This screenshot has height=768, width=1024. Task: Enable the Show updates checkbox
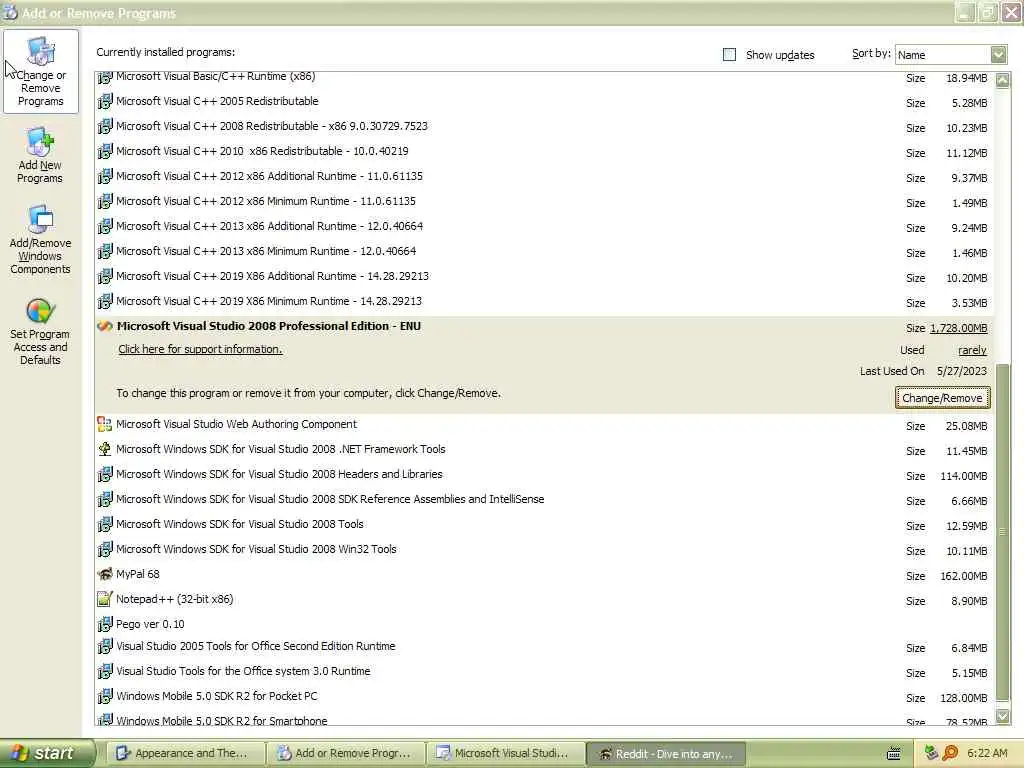click(729, 55)
